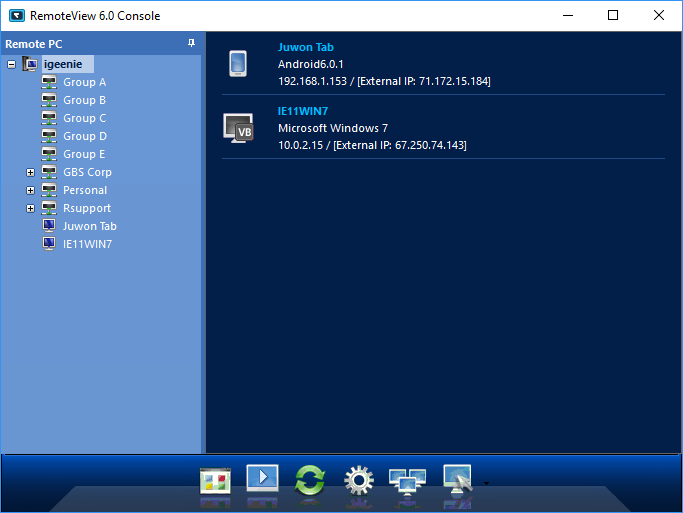Select IE11WIN7 in the tree
The width and height of the screenshot is (683, 513).
[88, 244]
